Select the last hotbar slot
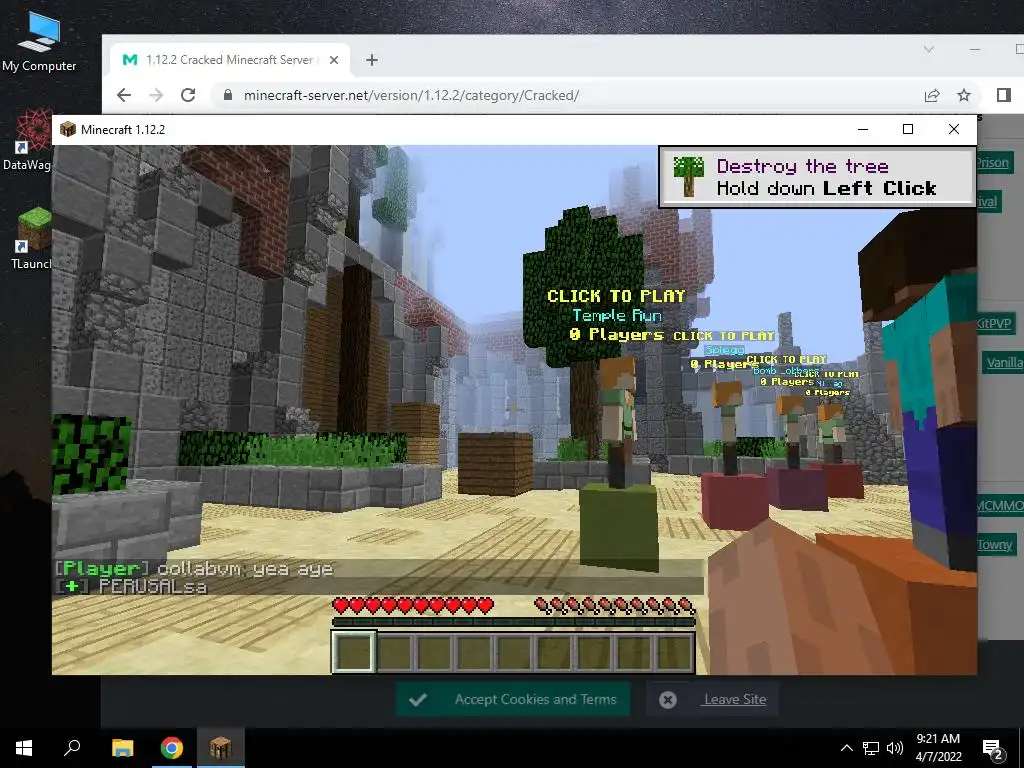Viewport: 1024px width, 768px height. 674,652
